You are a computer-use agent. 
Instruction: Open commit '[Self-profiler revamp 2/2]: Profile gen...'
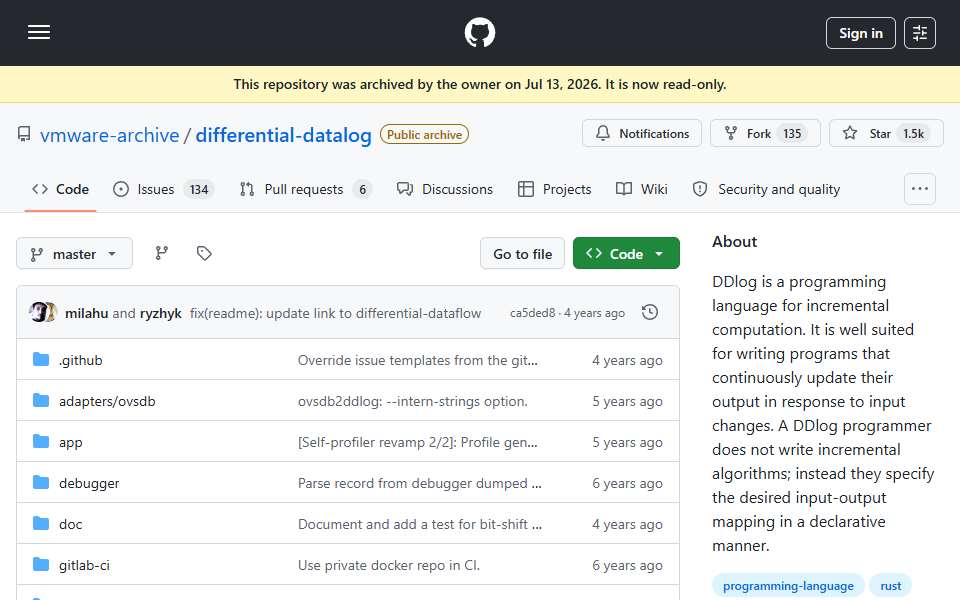pyautogui.click(x=418, y=443)
